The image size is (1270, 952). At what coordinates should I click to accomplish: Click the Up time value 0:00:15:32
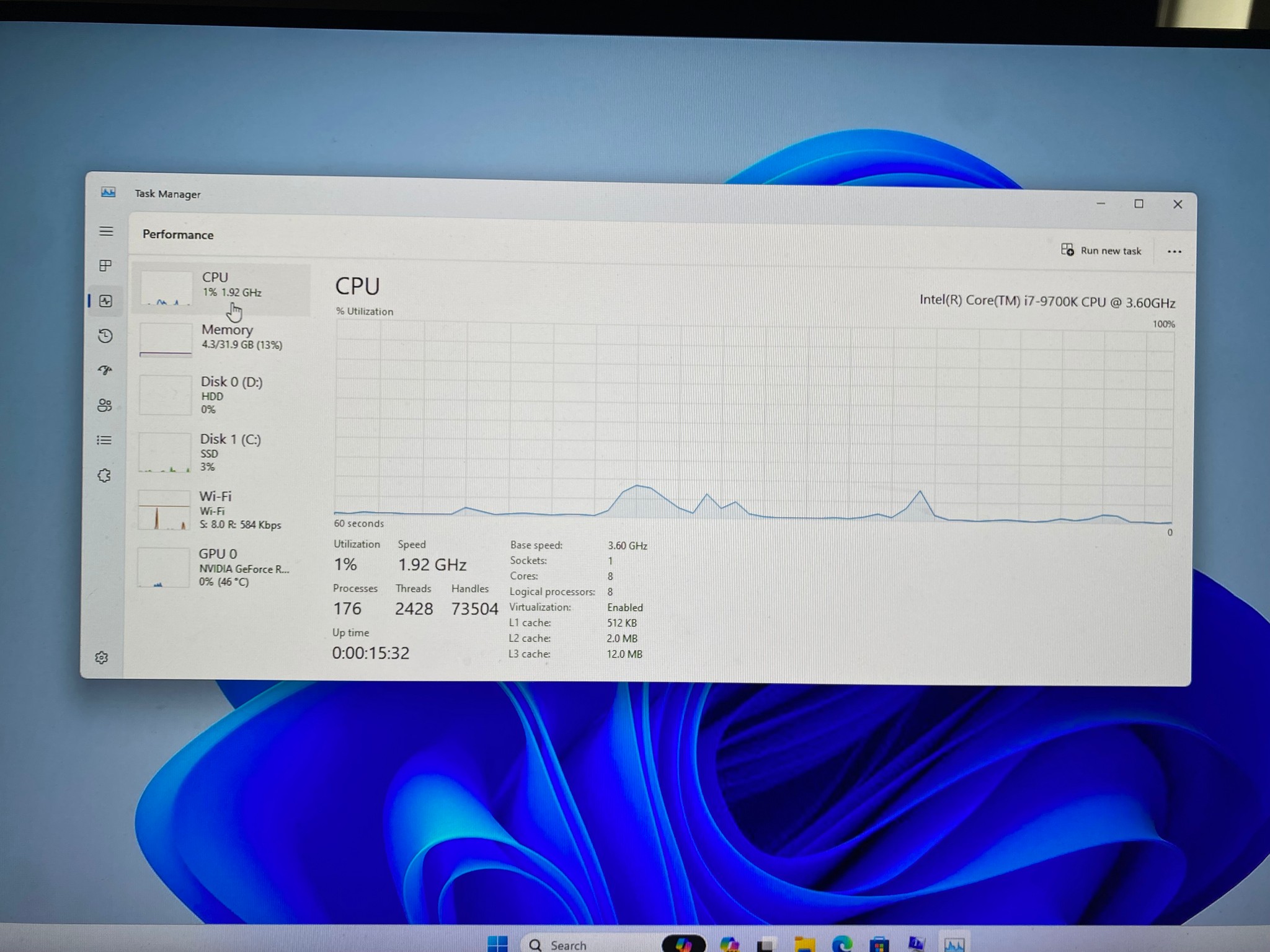pyautogui.click(x=371, y=653)
